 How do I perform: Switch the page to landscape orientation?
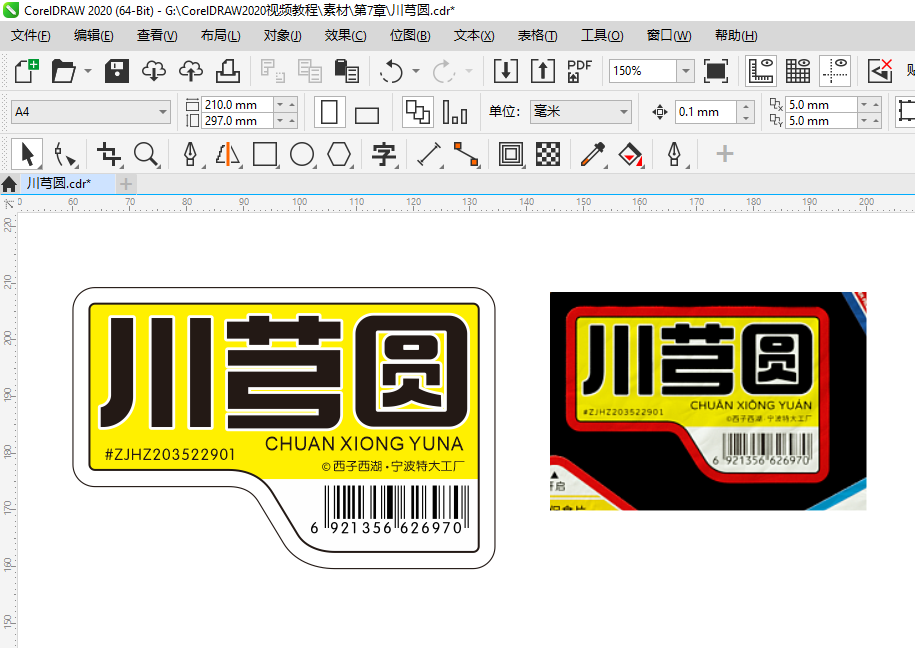point(369,111)
